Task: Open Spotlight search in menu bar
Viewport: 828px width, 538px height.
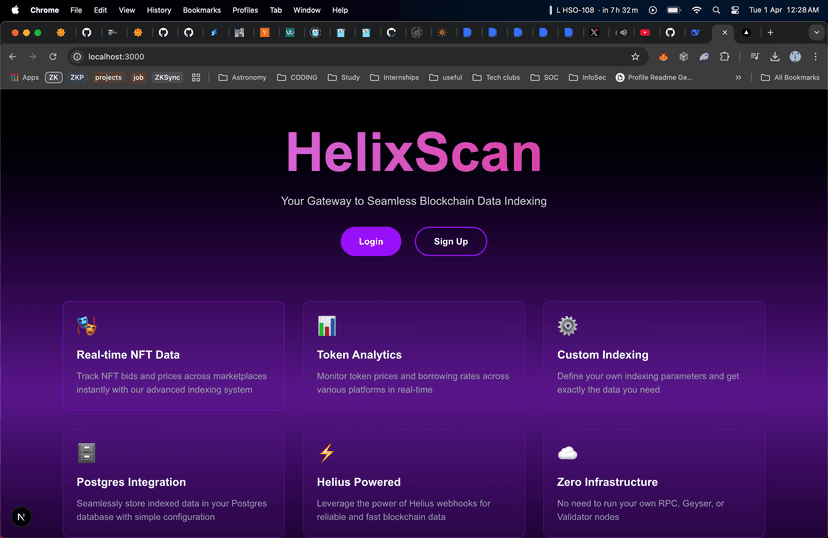Action: 716,10
